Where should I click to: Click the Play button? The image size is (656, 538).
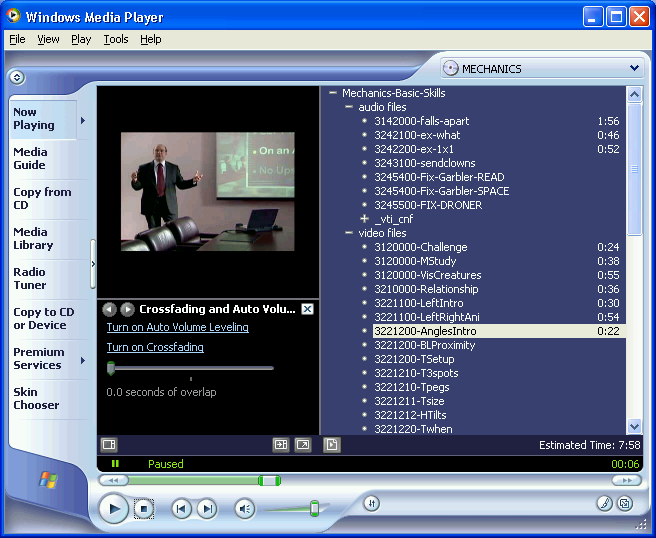coord(113,509)
